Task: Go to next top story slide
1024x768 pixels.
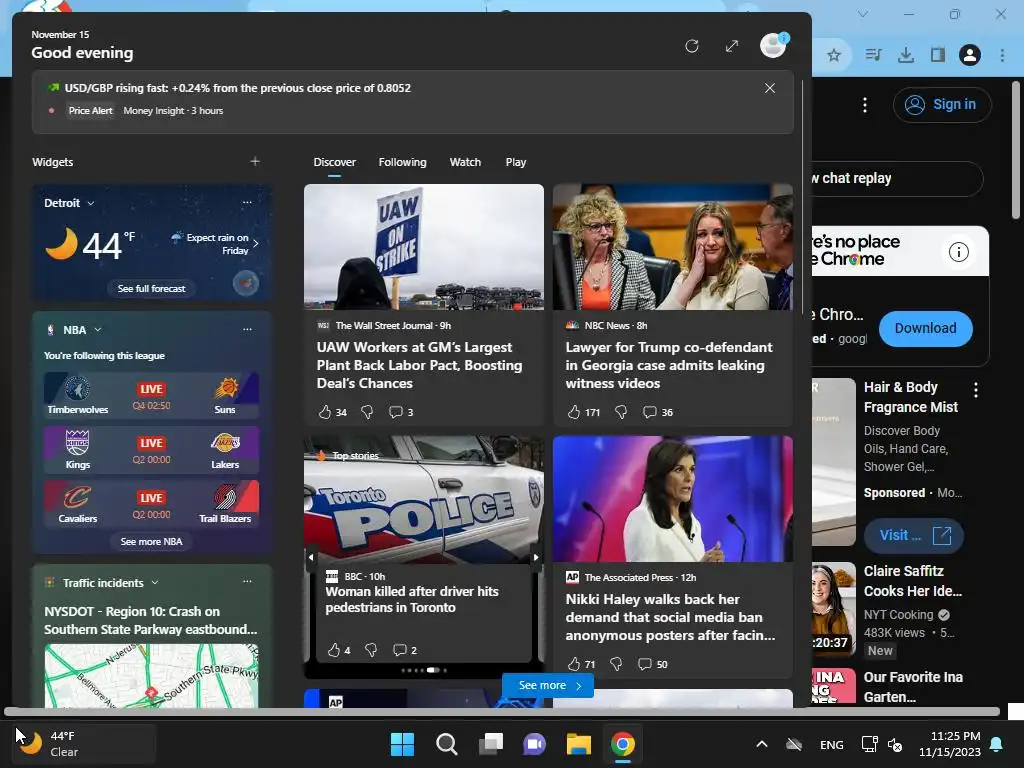Action: (x=536, y=557)
